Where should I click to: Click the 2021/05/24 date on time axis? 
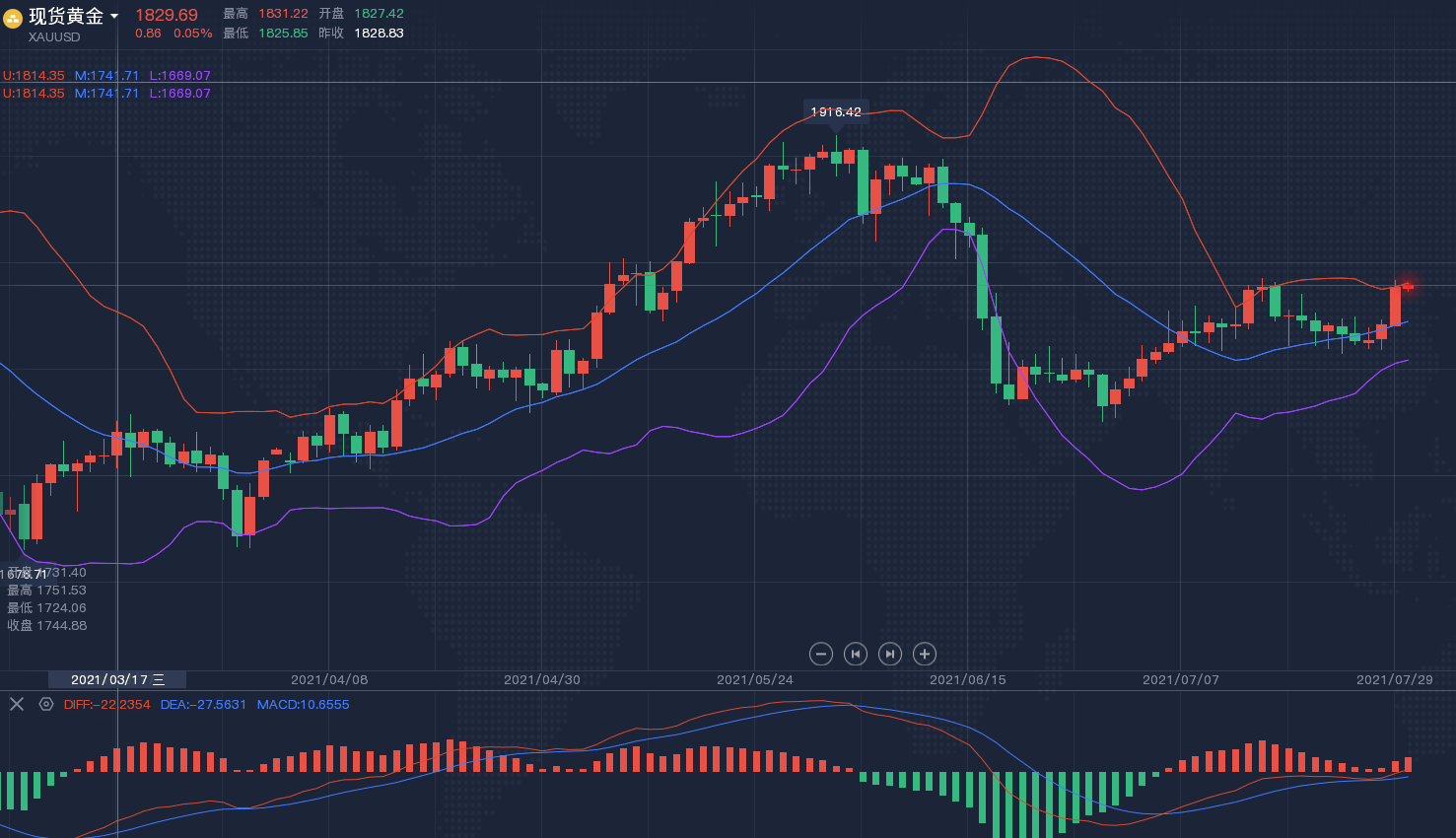(x=755, y=679)
